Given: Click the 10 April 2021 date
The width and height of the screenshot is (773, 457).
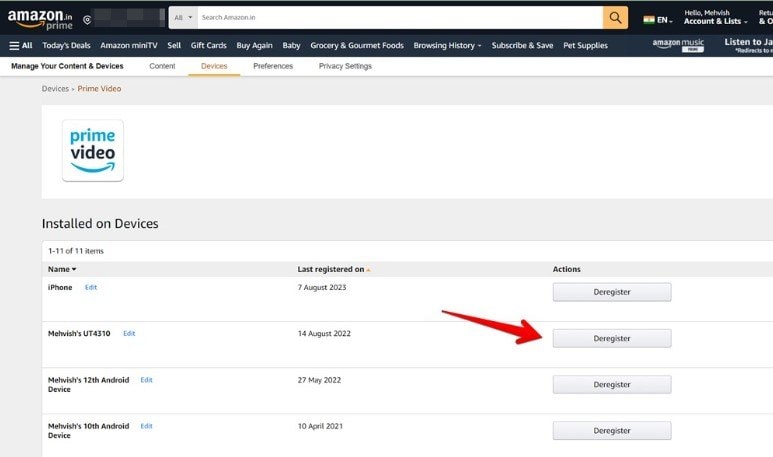Looking at the screenshot, I should [x=320, y=426].
